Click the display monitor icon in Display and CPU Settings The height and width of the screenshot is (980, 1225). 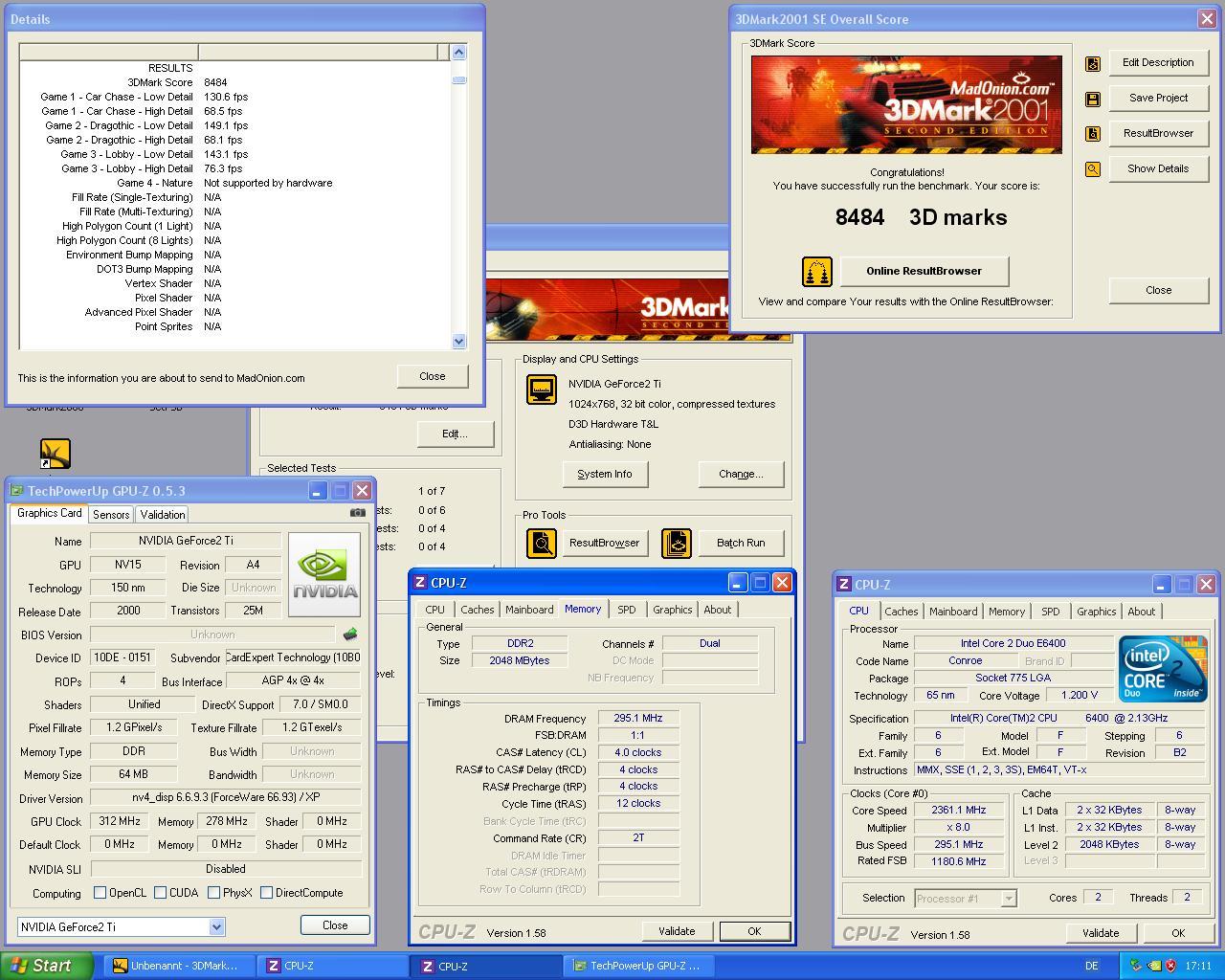542,390
